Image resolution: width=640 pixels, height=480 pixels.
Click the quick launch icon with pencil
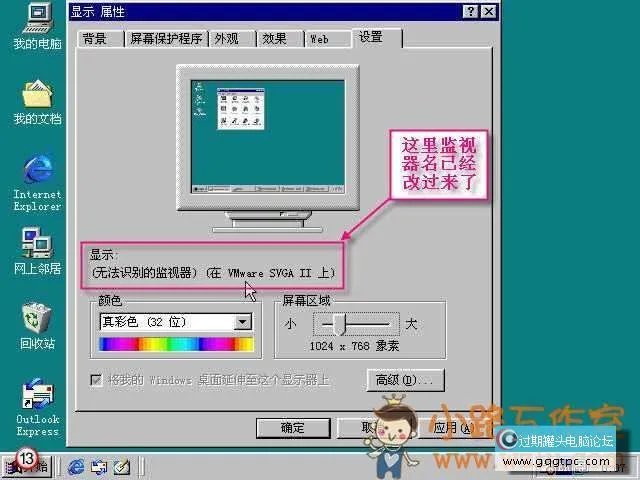click(x=122, y=467)
